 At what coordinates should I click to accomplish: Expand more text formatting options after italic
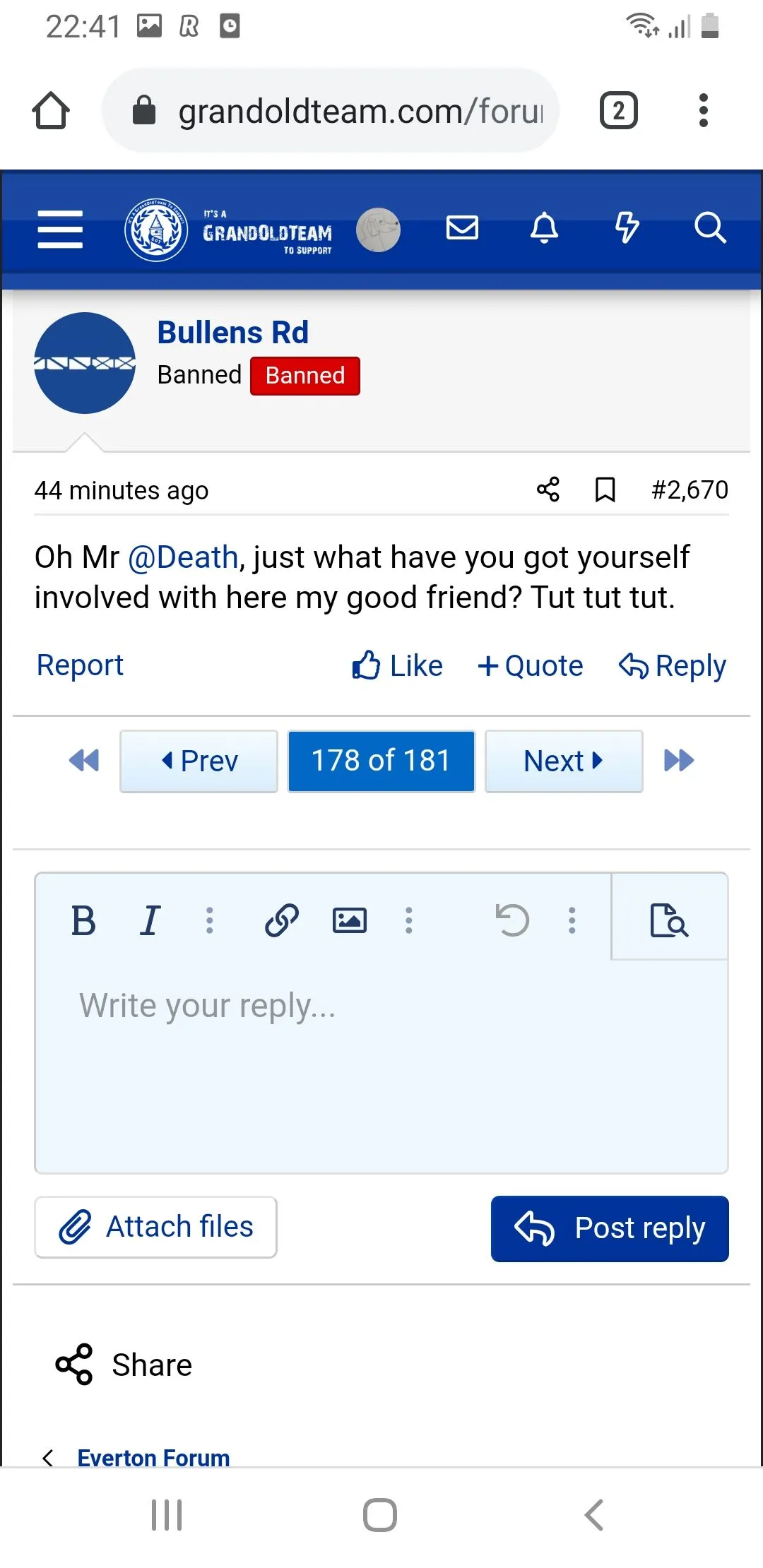tap(210, 920)
